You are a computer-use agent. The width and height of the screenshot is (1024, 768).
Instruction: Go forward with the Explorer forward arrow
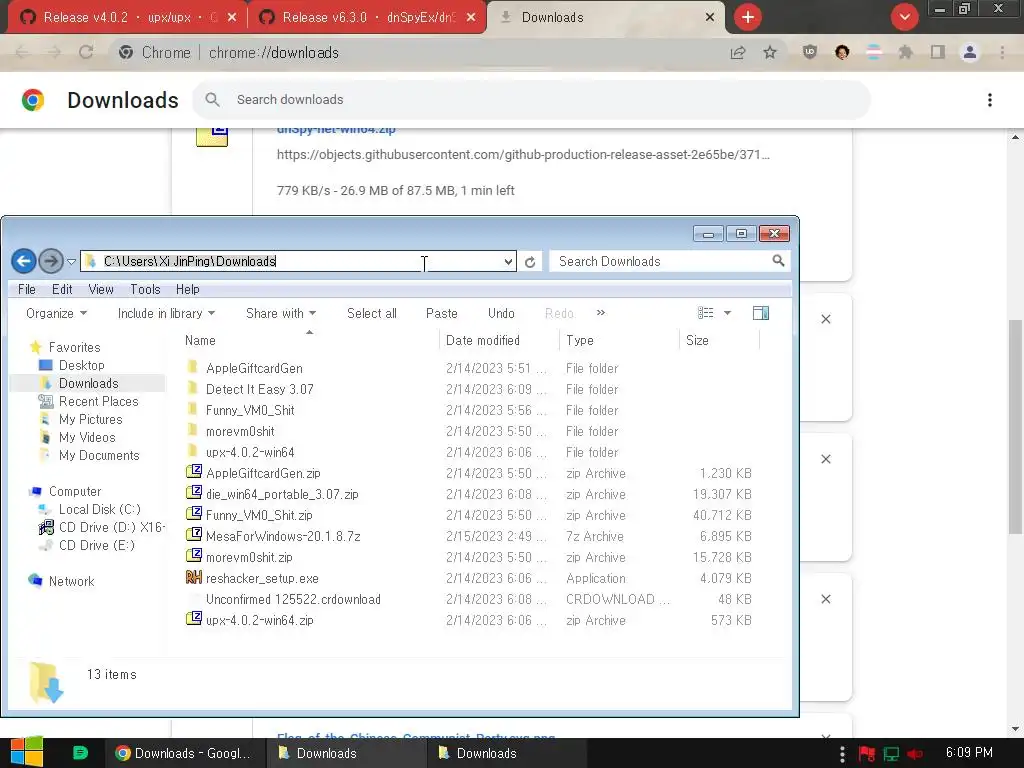point(51,261)
